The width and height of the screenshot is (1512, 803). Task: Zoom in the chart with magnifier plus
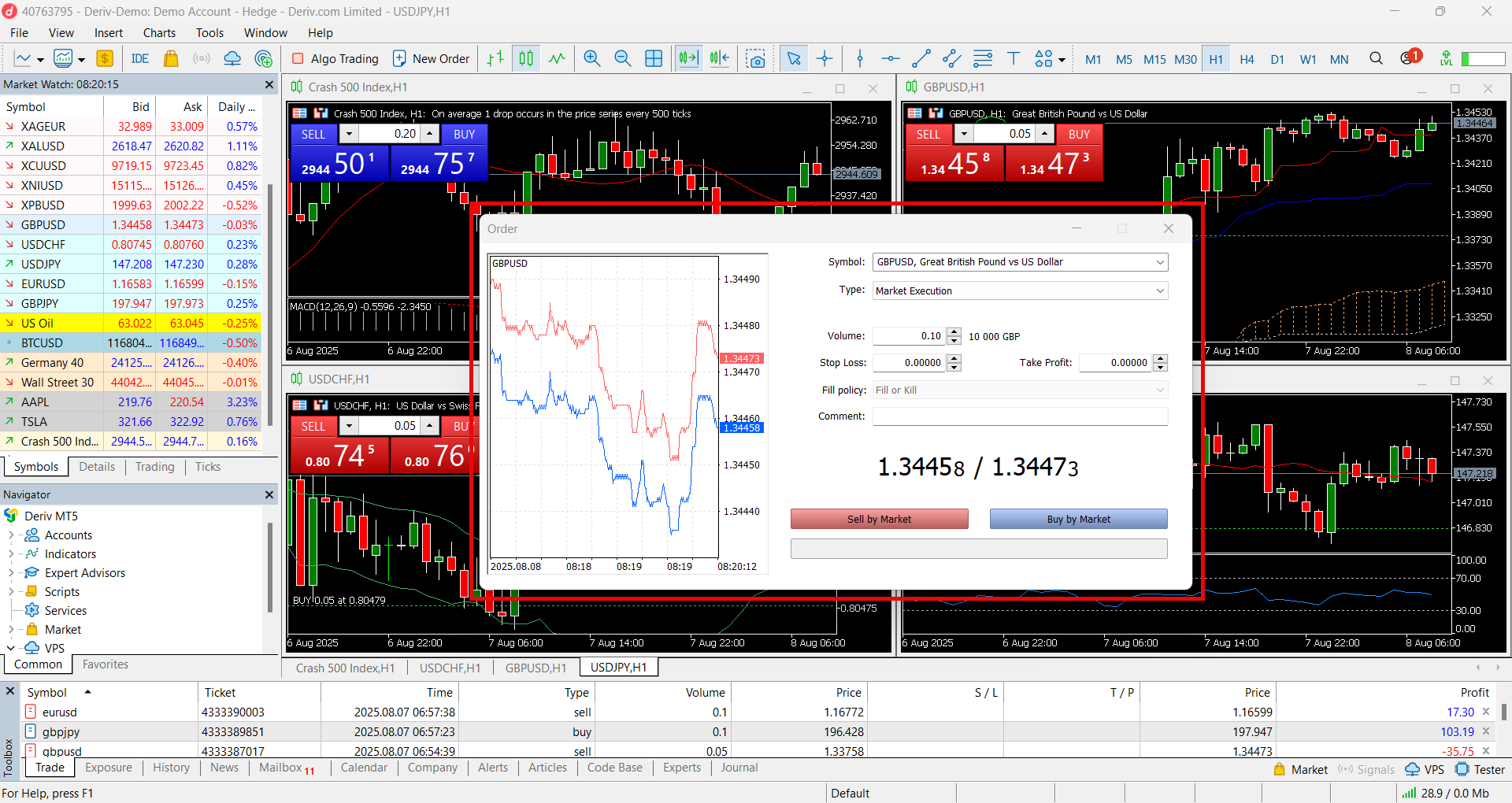(592, 58)
